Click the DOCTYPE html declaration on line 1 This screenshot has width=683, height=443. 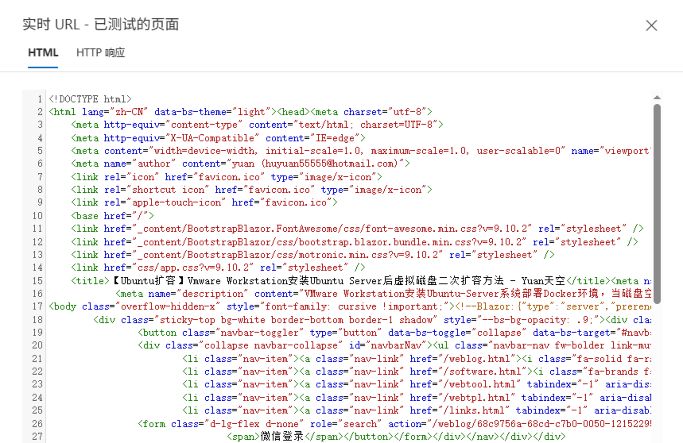[x=90, y=99]
